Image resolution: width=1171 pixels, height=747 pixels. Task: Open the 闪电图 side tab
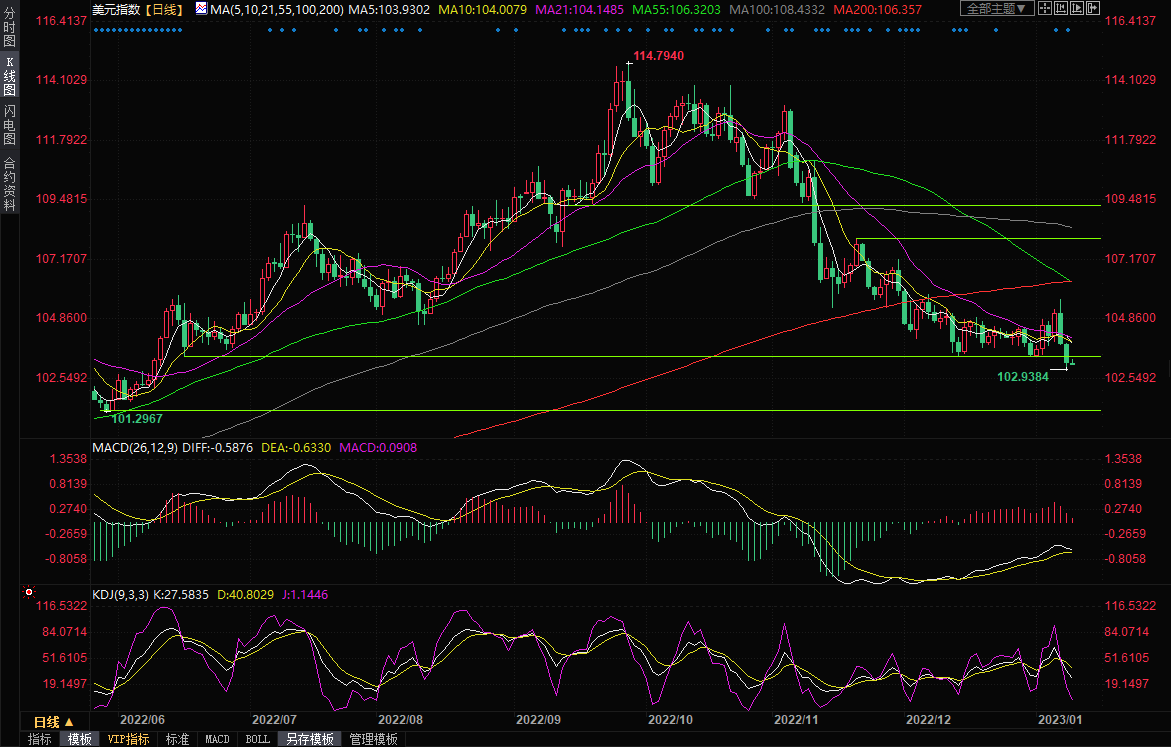[9, 123]
